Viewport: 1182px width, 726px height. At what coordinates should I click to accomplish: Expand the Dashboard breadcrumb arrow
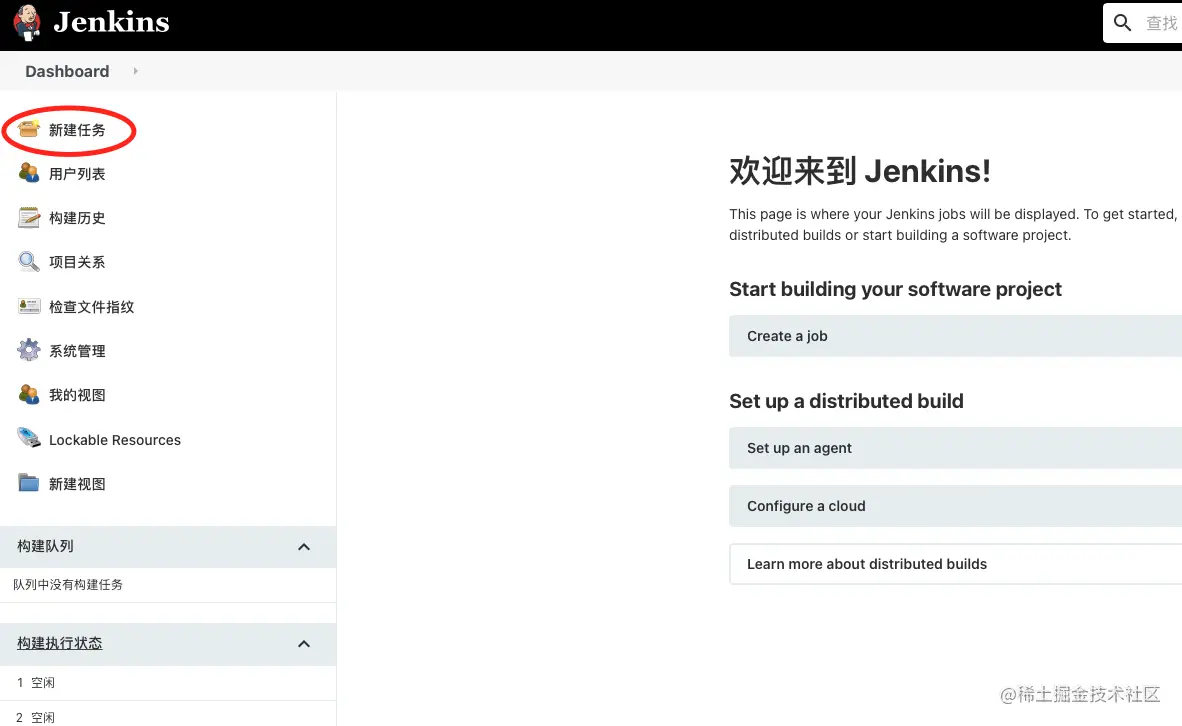pos(136,71)
